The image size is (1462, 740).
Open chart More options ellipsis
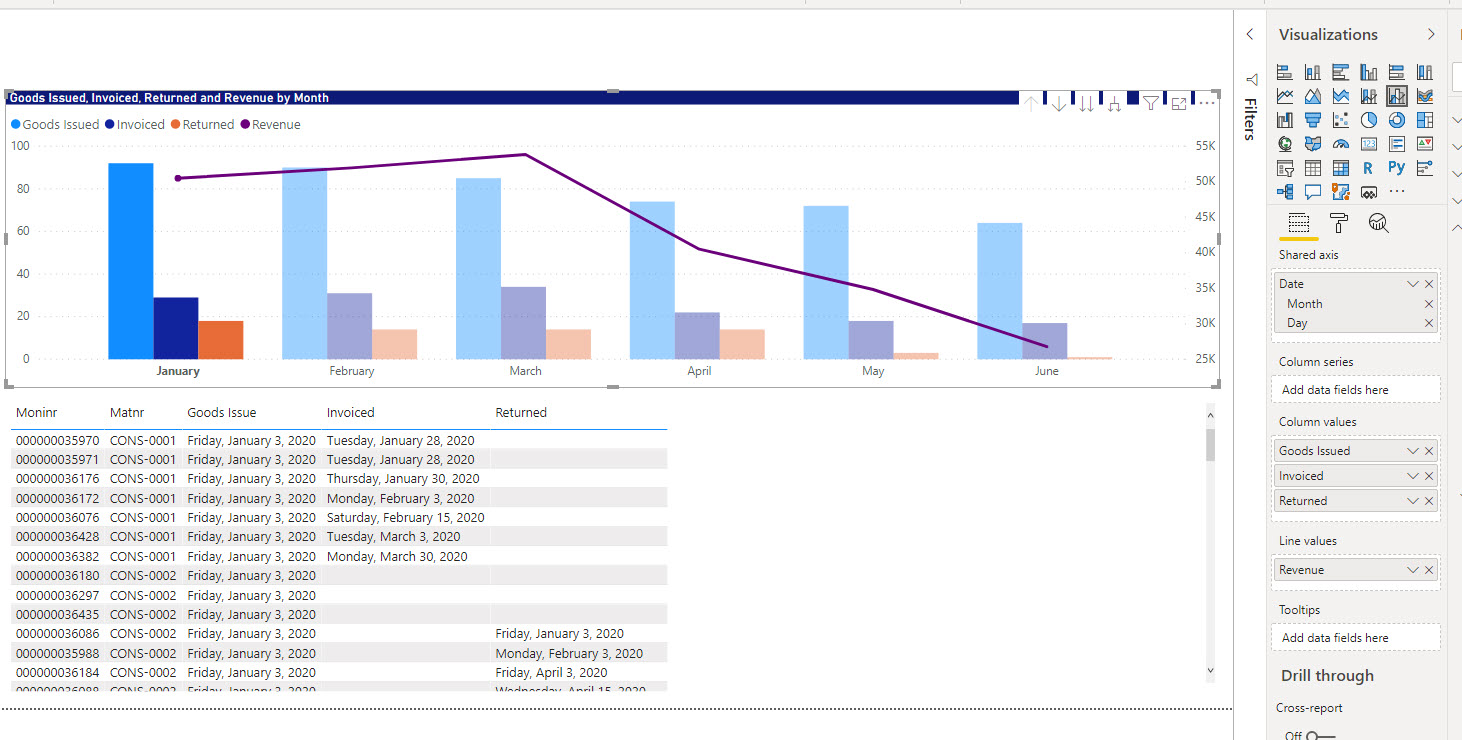click(x=1206, y=103)
